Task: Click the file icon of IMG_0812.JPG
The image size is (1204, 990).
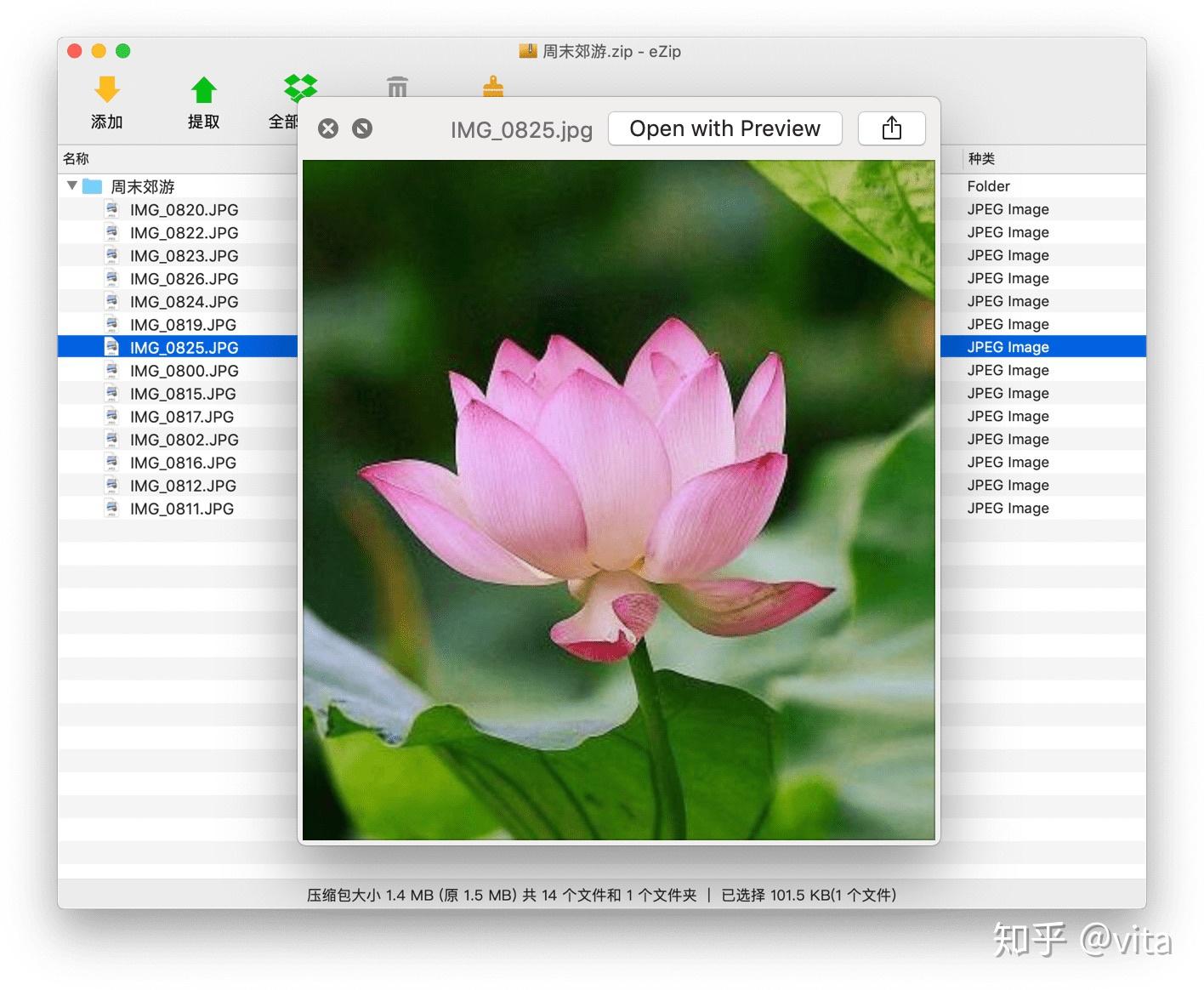Action: click(x=111, y=485)
